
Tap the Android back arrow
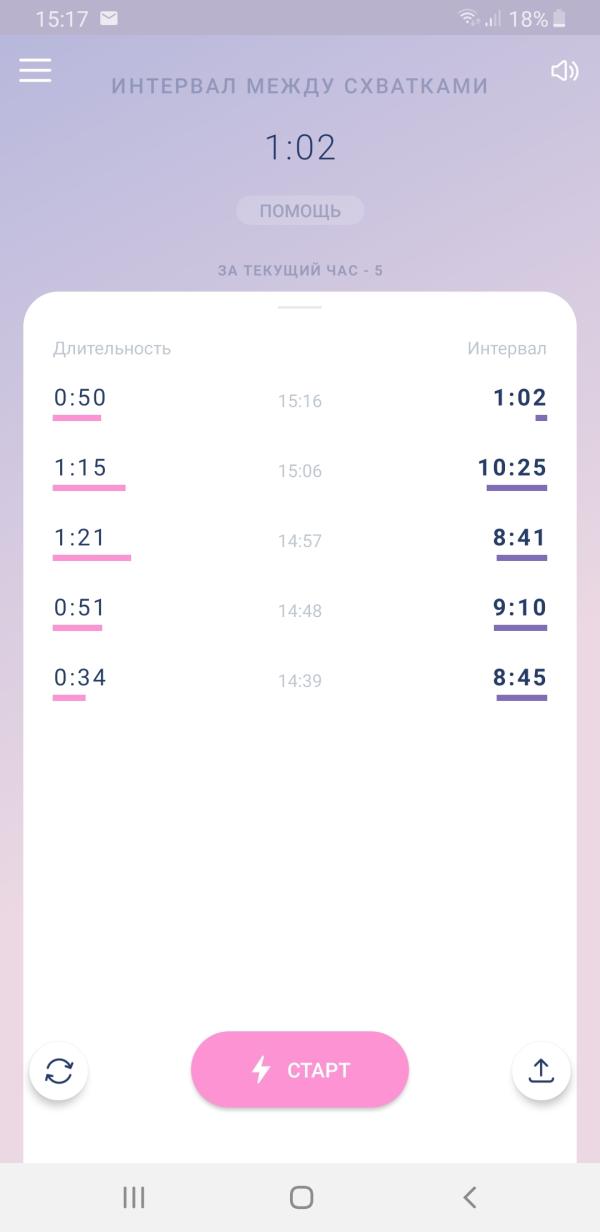click(469, 1197)
